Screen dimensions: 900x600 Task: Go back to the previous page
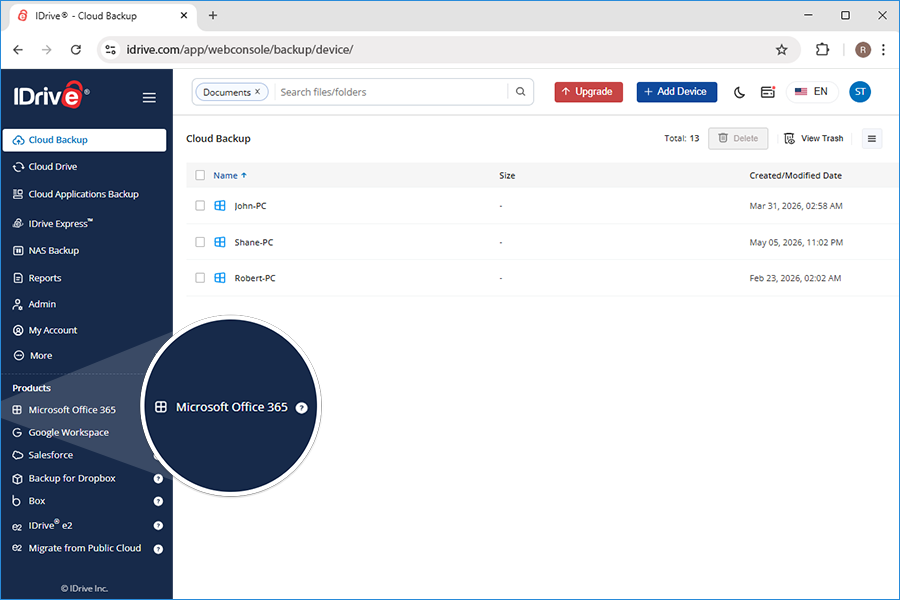18,50
